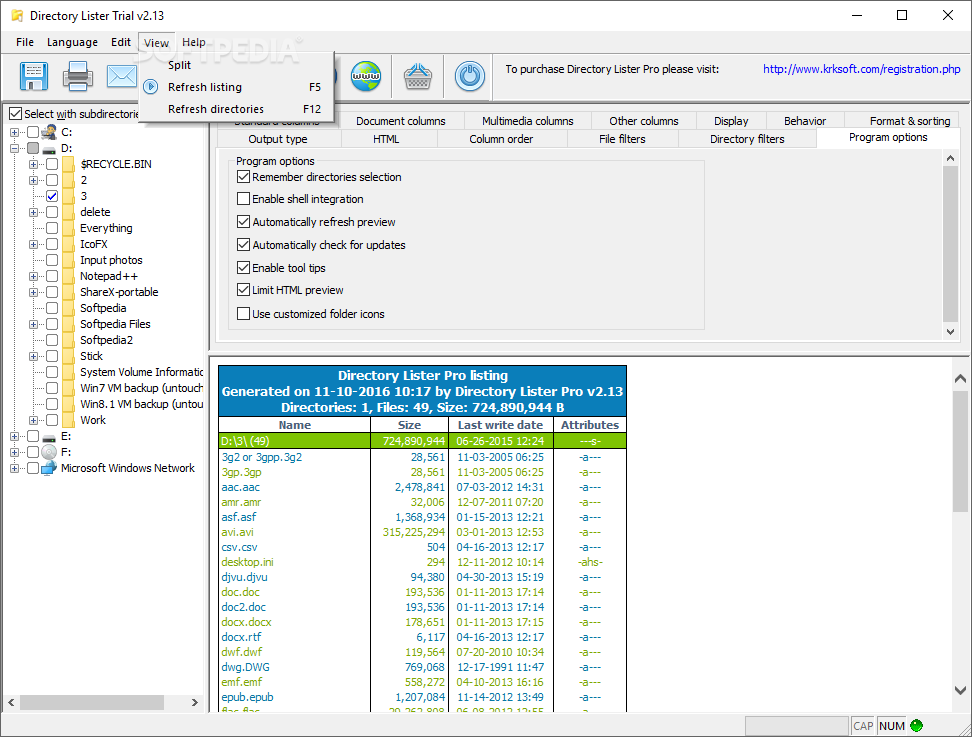Expand the IcoFX folder node

[33, 244]
